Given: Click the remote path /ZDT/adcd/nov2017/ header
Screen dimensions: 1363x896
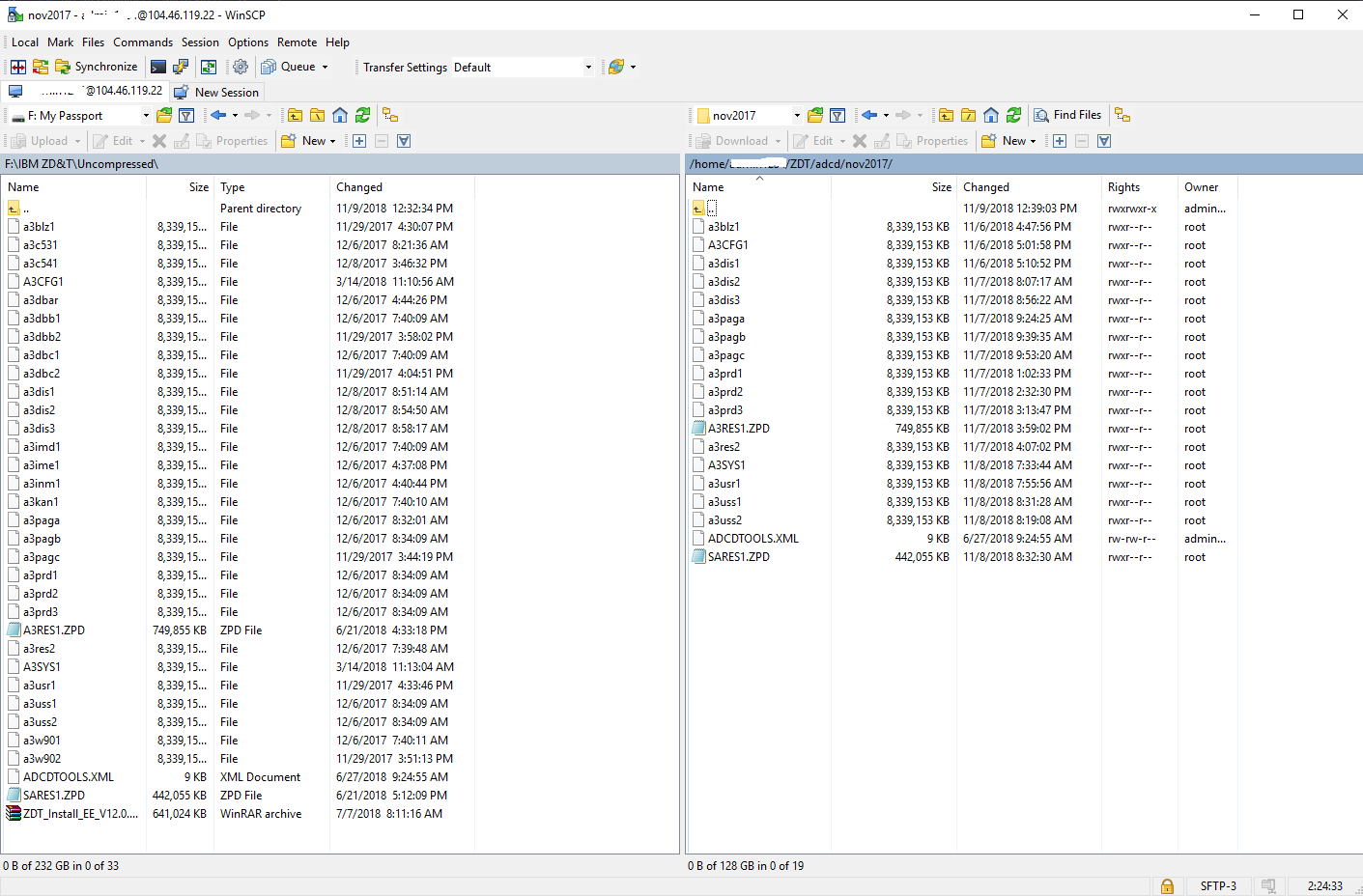Looking at the screenshot, I should [1024, 164].
